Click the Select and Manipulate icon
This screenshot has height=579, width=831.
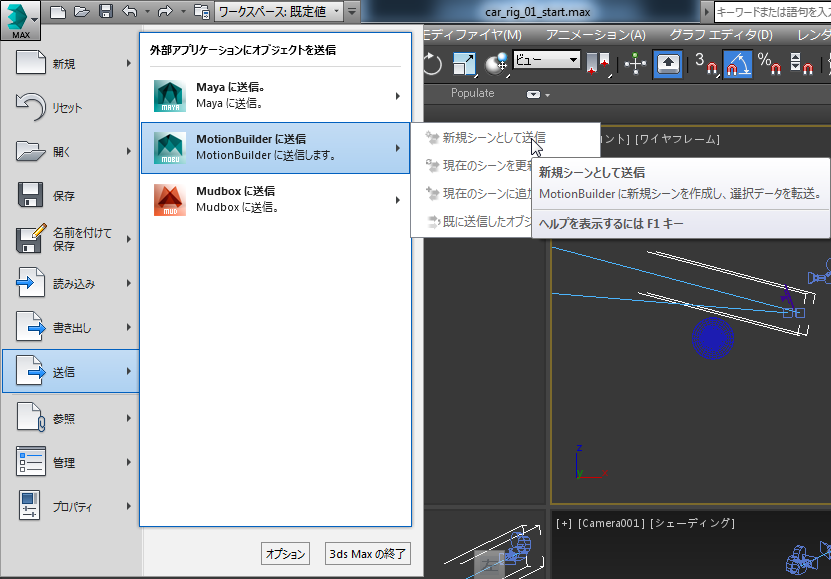pyautogui.click(x=635, y=65)
